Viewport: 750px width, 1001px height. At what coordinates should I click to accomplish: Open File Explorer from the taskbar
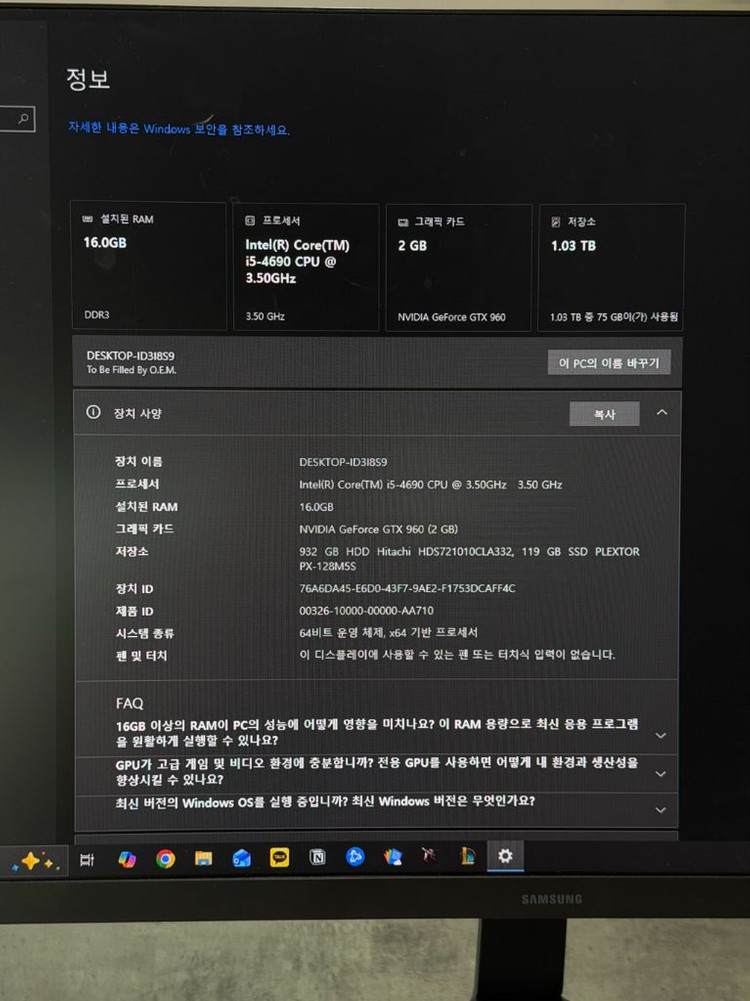pos(203,859)
